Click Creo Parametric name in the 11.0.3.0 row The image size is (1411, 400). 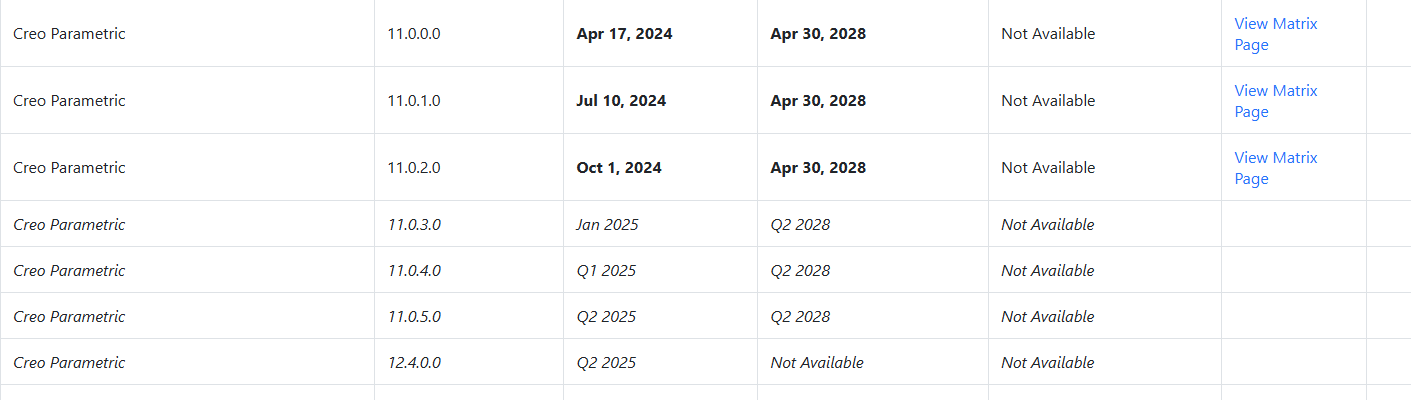pos(69,225)
